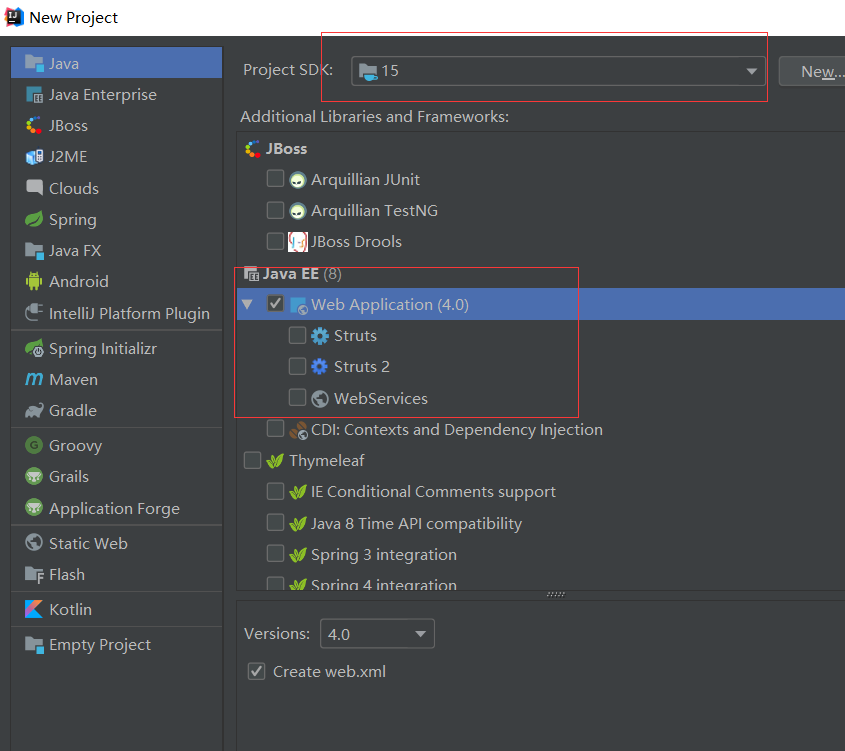This screenshot has width=845, height=751.
Task: Click the Static Web globe icon
Action: tap(34, 543)
